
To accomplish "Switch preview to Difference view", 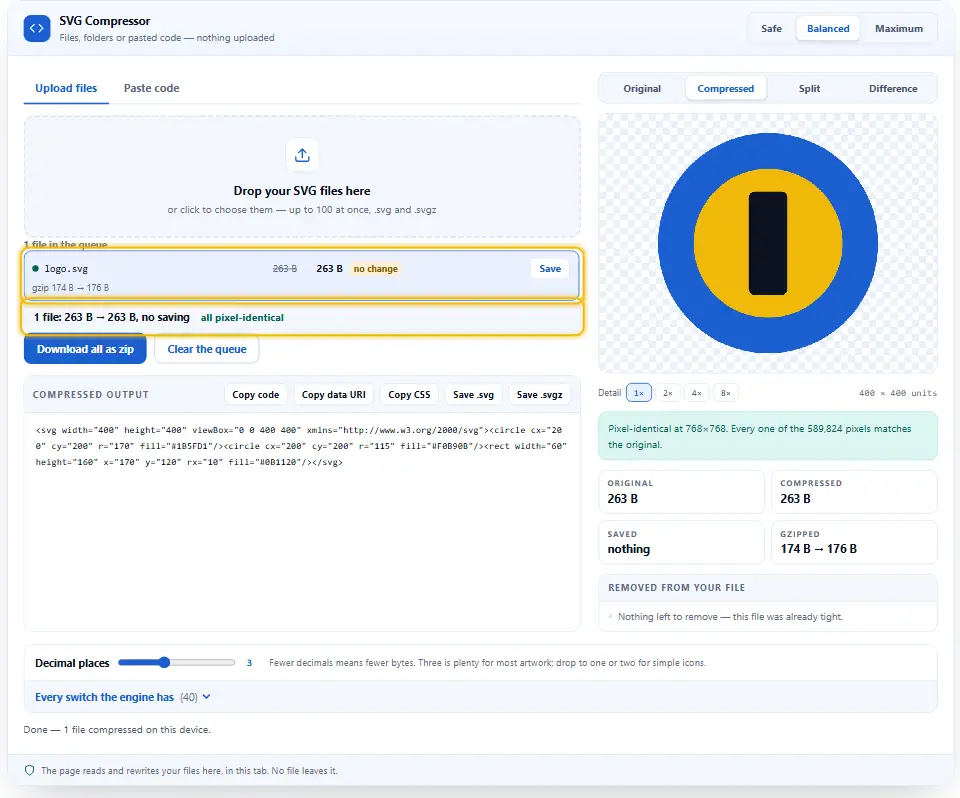I will pos(893,89).
